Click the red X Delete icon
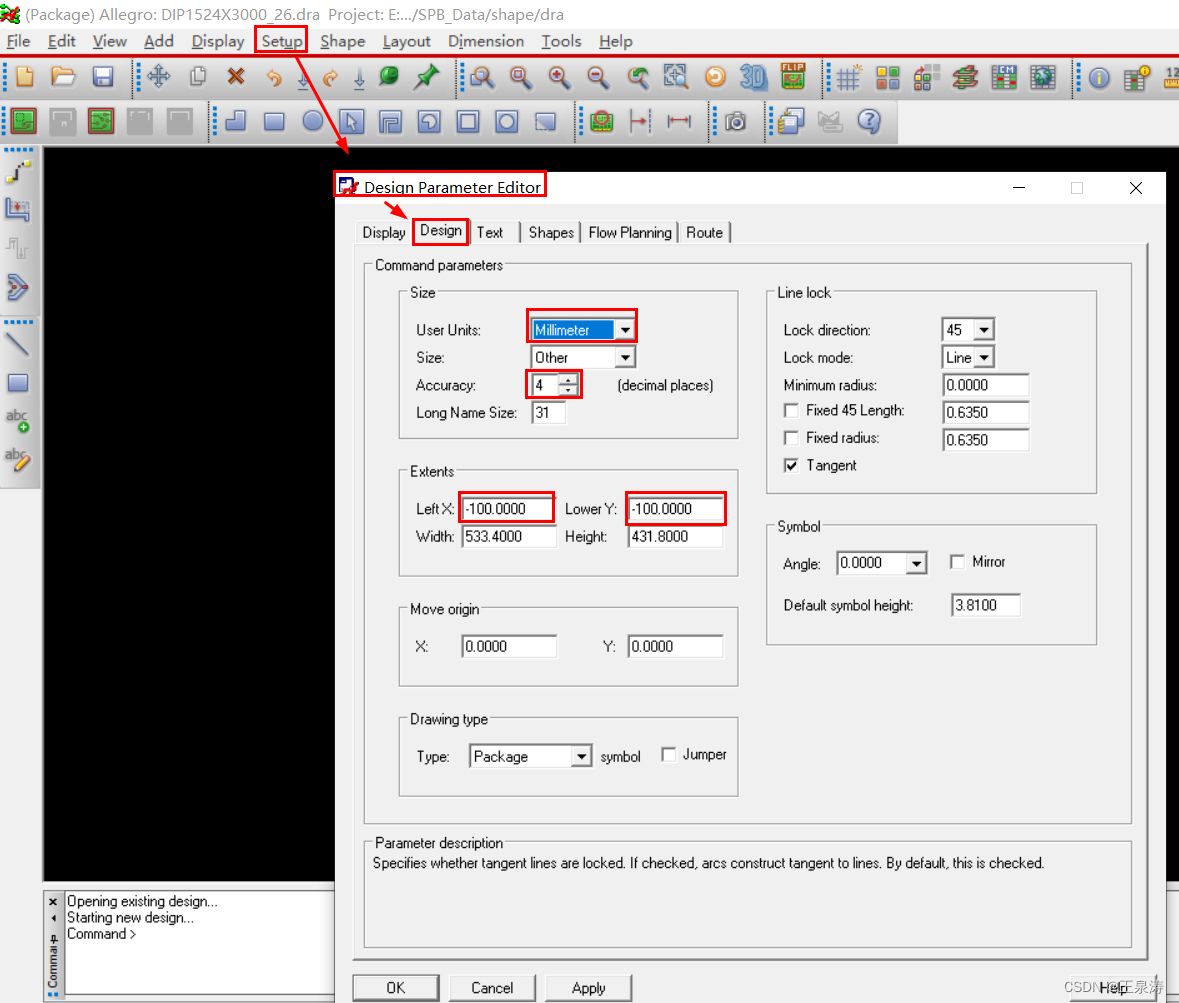Image resolution: width=1179 pixels, height=1003 pixels. coord(236,77)
